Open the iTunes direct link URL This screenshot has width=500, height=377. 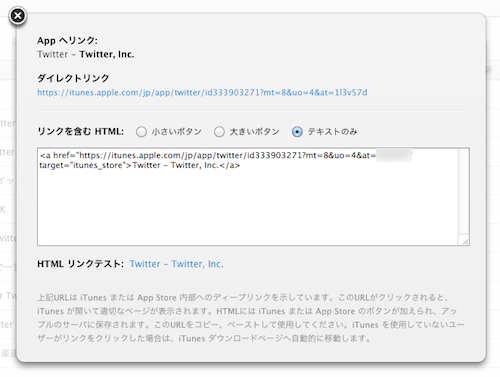click(x=202, y=92)
